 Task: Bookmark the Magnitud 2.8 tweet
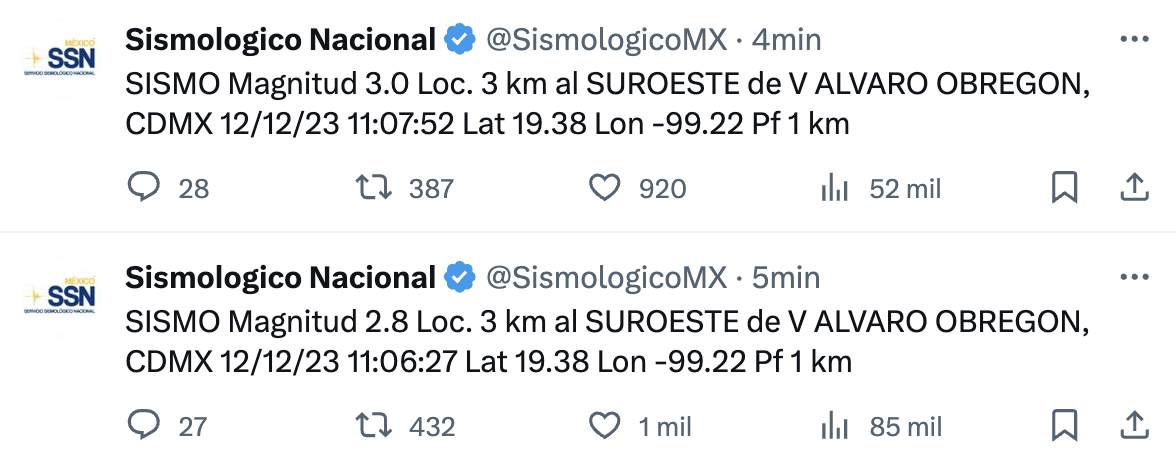pos(1065,426)
